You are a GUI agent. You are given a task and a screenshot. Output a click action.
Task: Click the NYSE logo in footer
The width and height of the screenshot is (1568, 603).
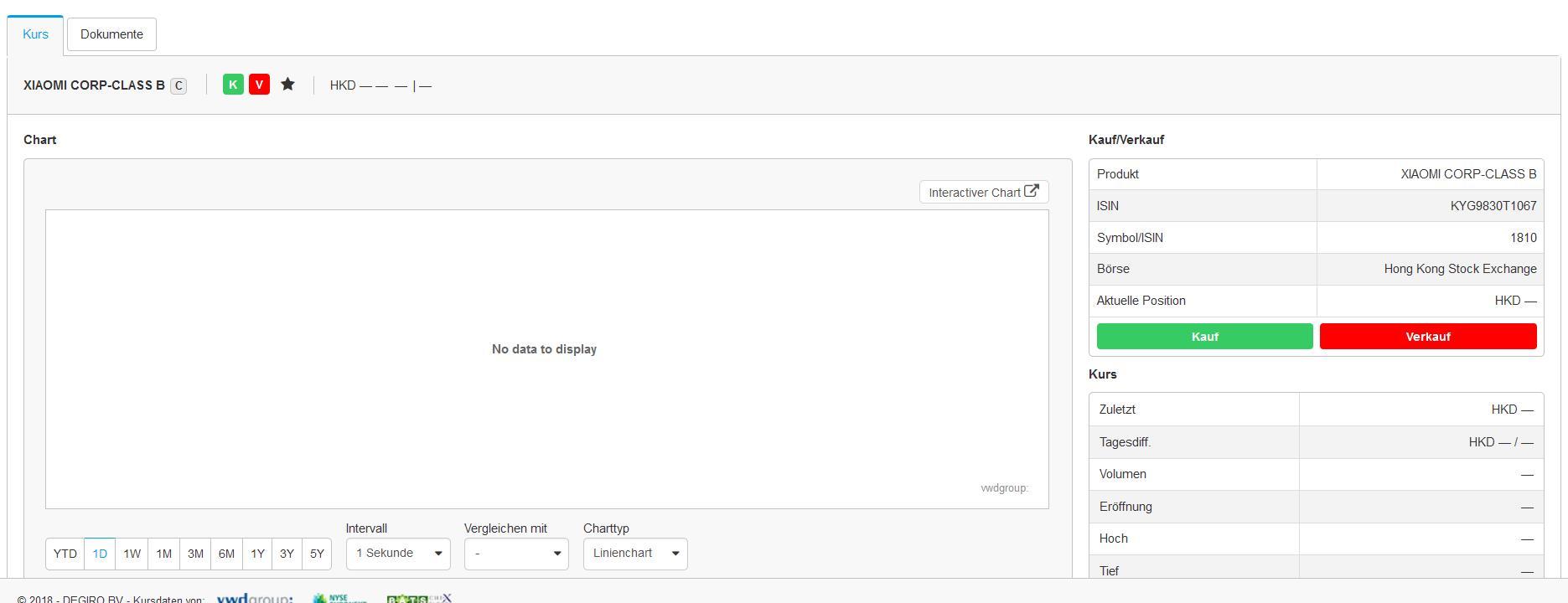[339, 598]
